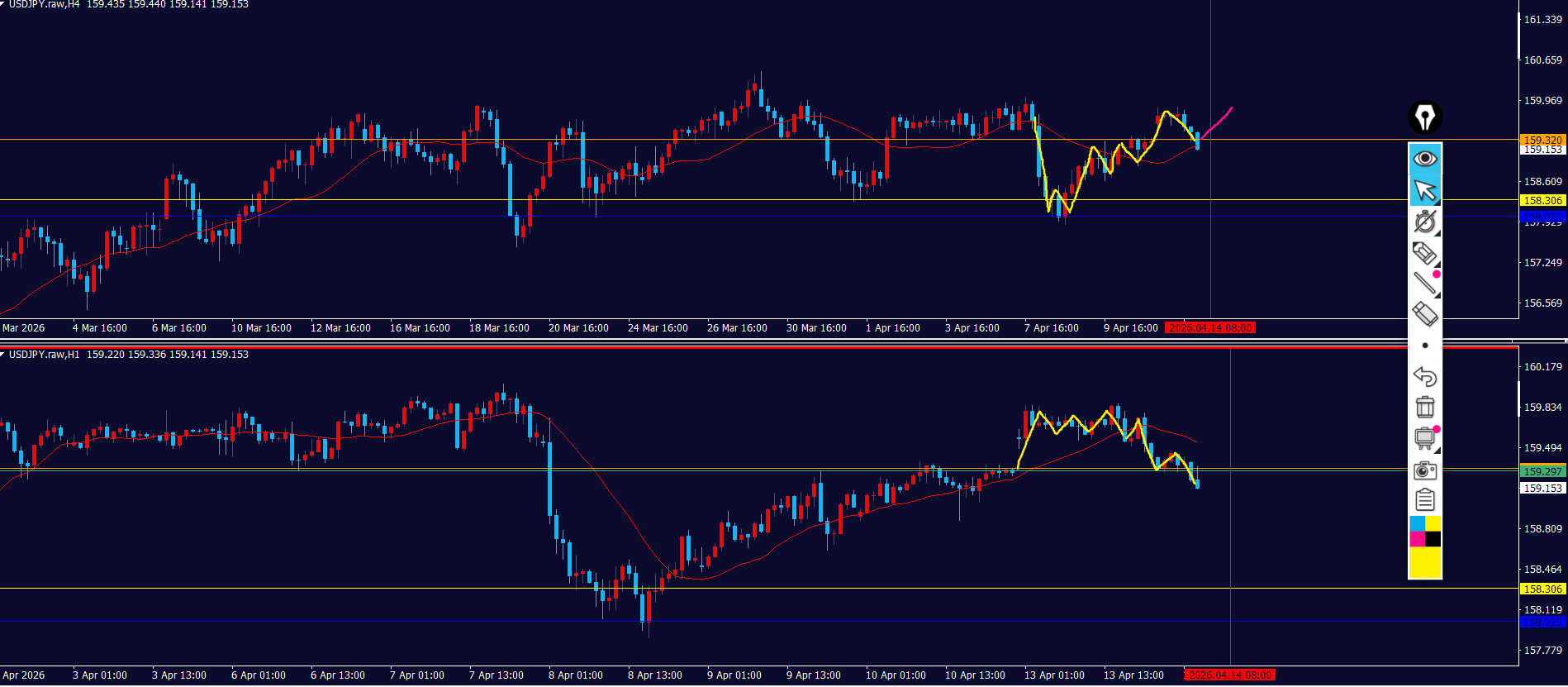Click the small dot pen size indicator
The image size is (1568, 687).
coord(1424,346)
